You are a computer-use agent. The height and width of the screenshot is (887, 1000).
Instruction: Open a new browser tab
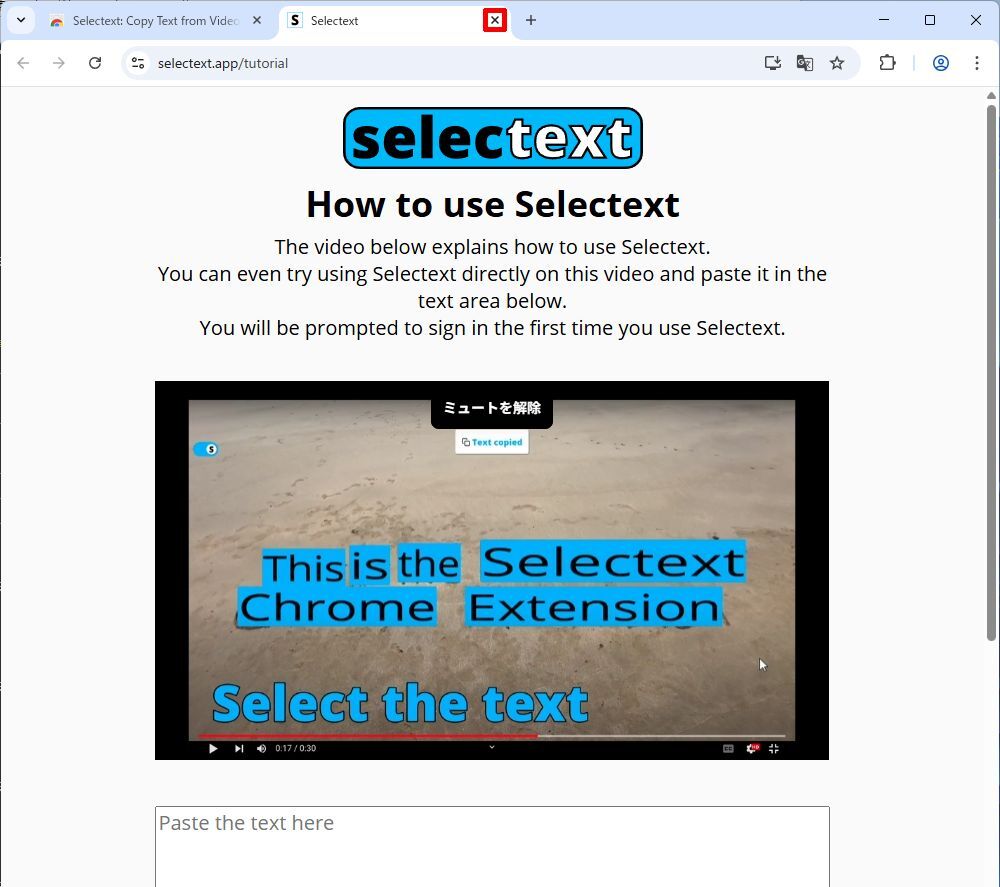pos(531,20)
